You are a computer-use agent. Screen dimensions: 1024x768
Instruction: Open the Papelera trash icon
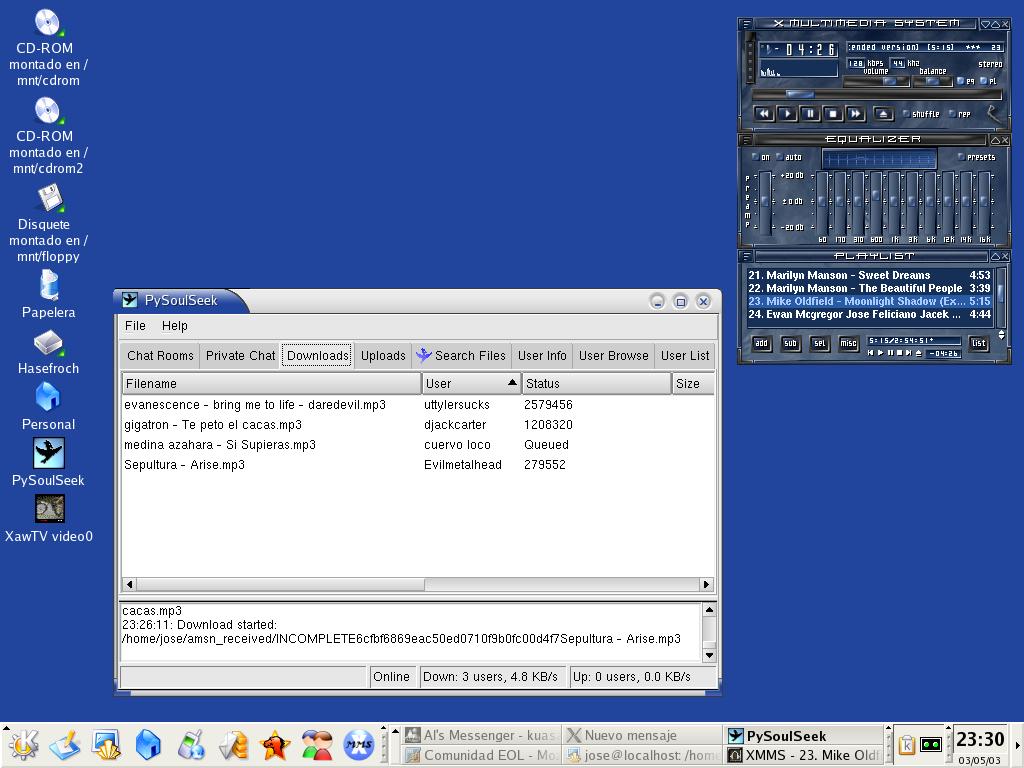pyautogui.click(x=48, y=287)
